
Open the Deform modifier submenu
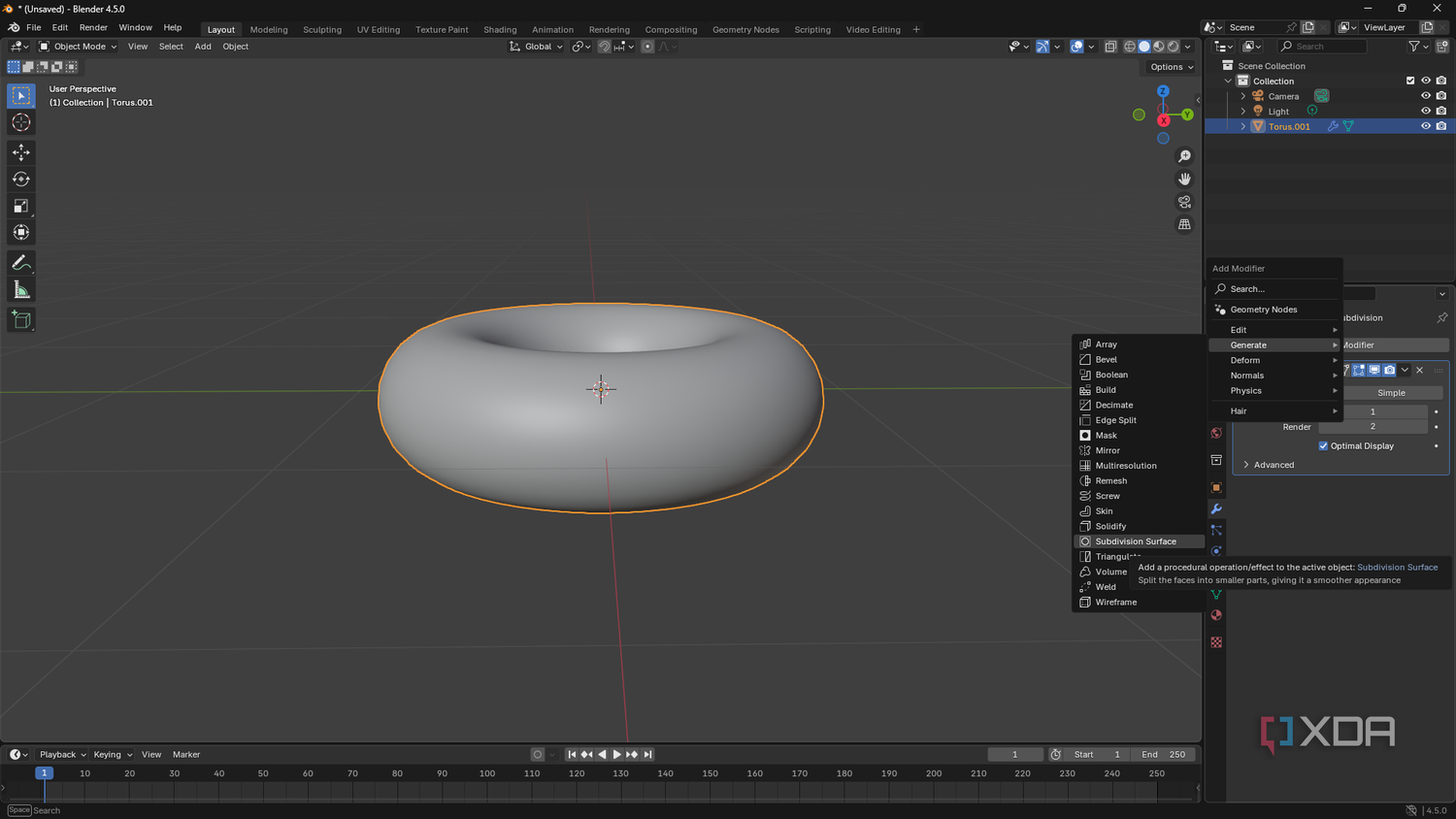pos(1274,360)
